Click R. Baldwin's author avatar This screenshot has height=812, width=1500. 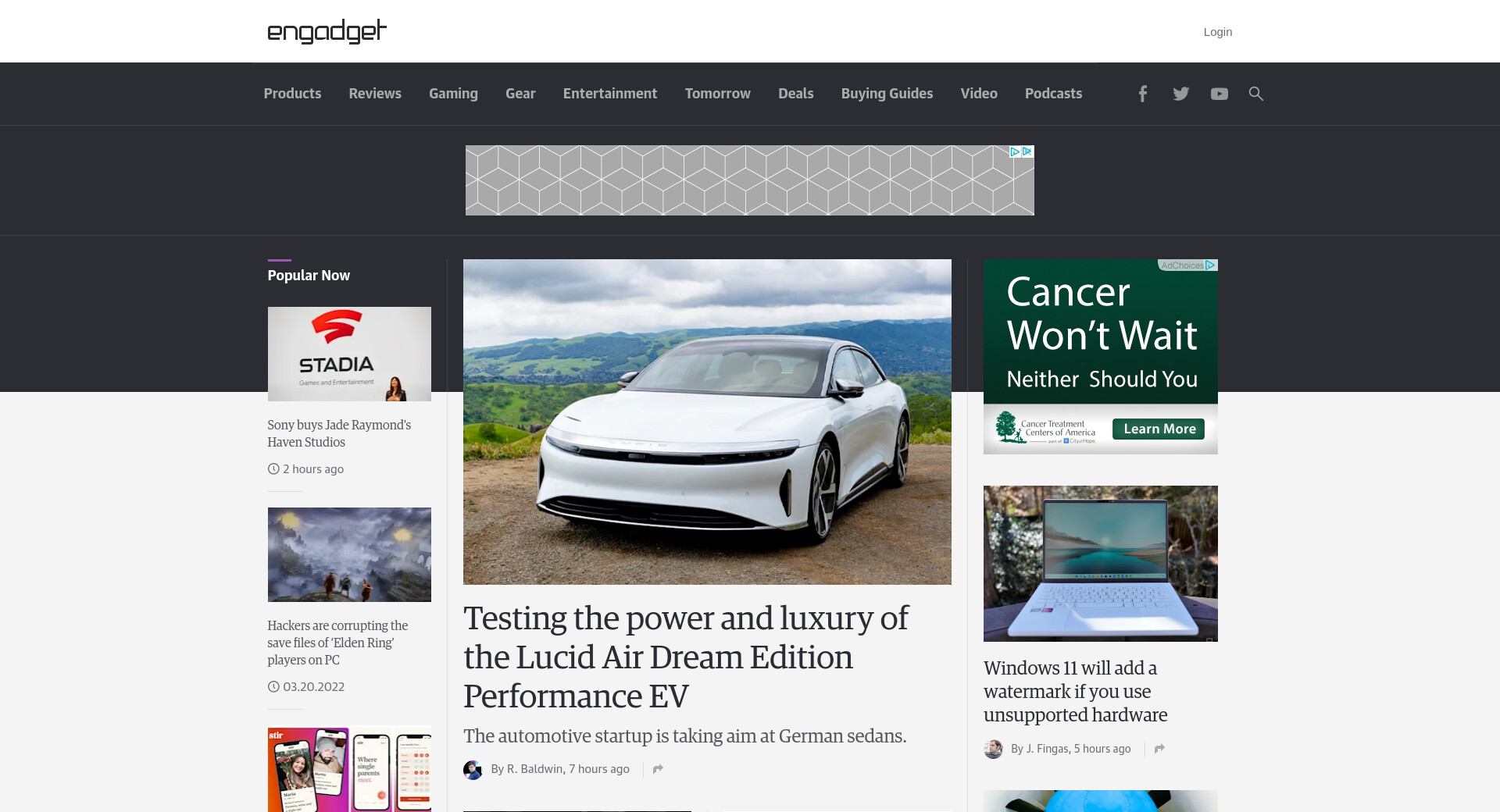pyautogui.click(x=473, y=770)
